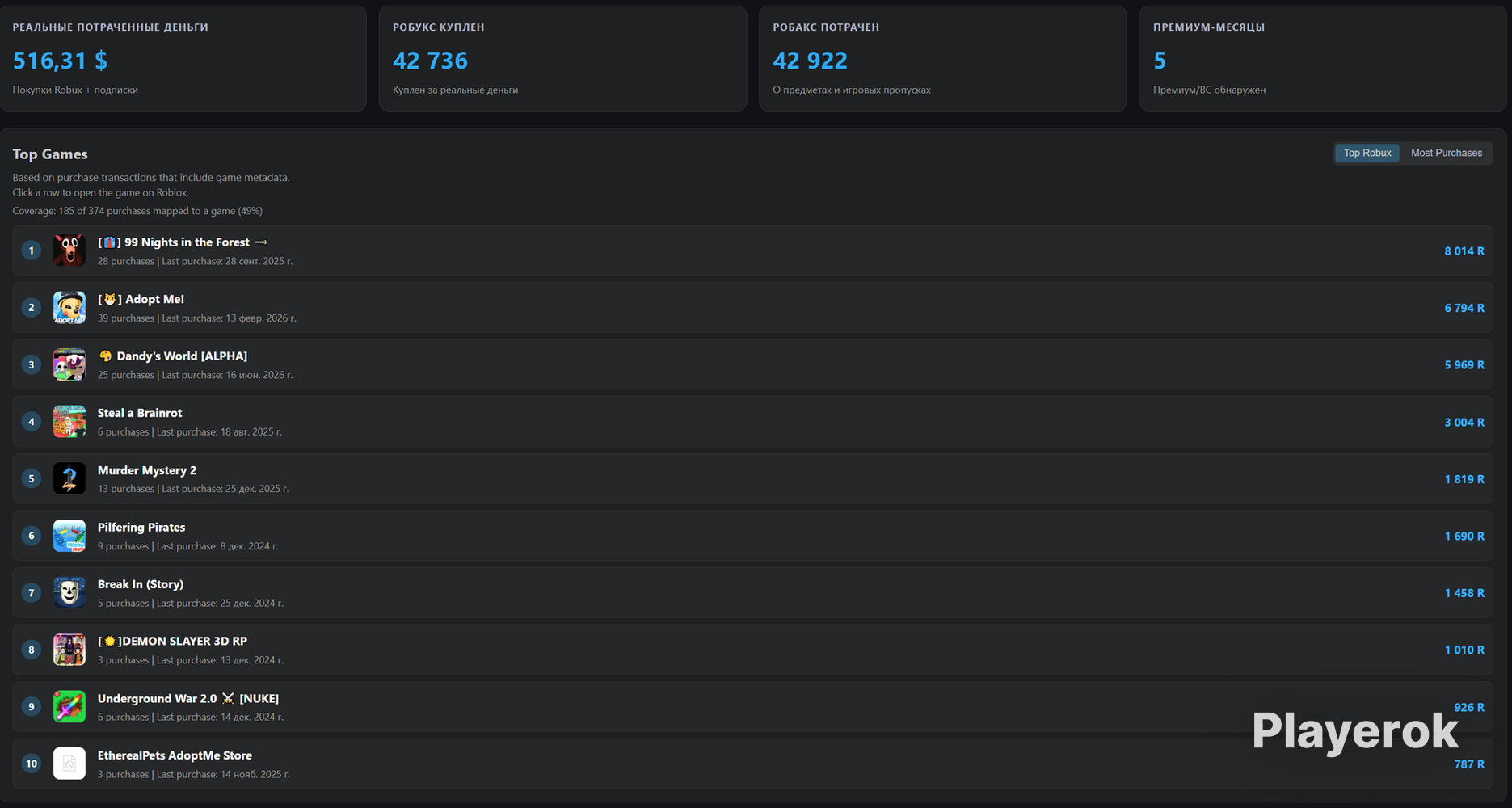Screen dimensions: 1512x808
Task: Click the РОБУКС КУПЛЕН card label
Action: [x=439, y=27]
